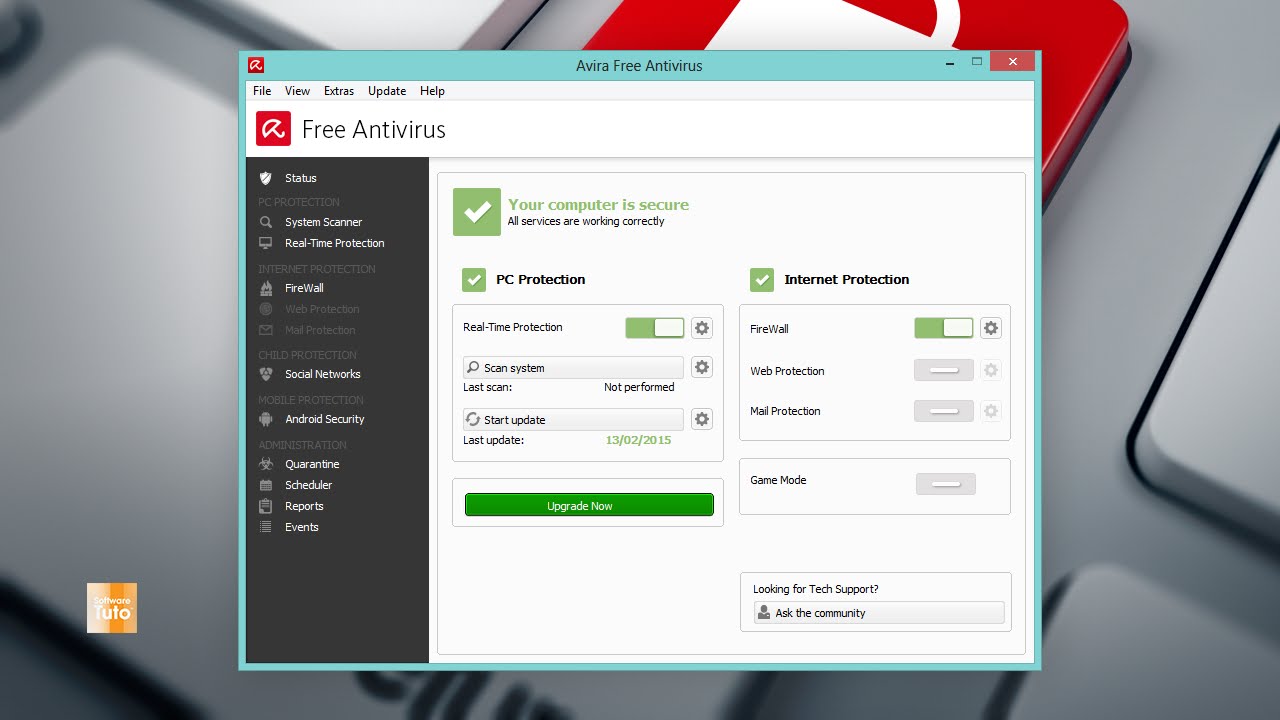The image size is (1280, 720).
Task: Click the Avira icon in title bar
Action: [256, 65]
